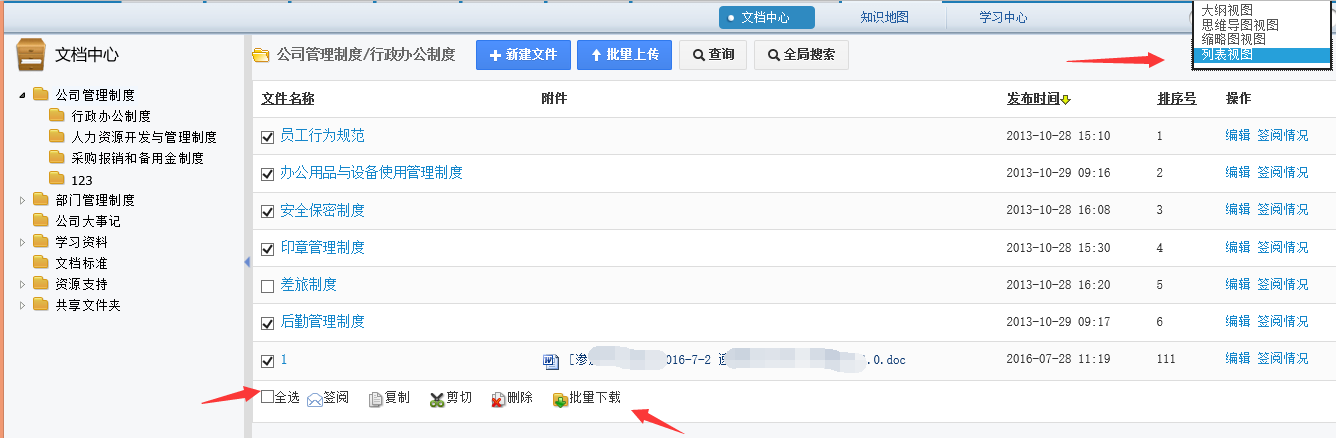The width and height of the screenshot is (1336, 438).
Task: Select 缩略图视图 from the view list
Action: (1262, 39)
